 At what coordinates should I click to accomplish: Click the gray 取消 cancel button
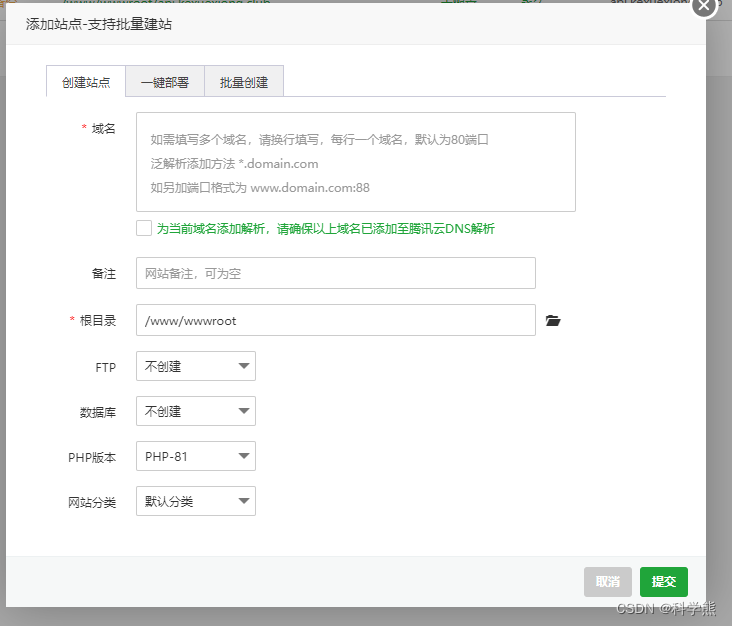click(x=608, y=581)
